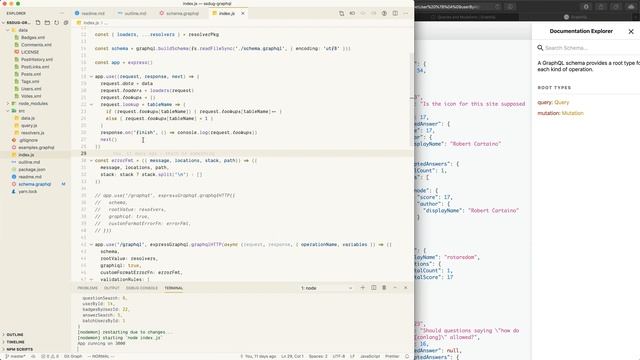Viewport: 640px width, 360px height.
Task: Open resolvers.js in the src folder
Action: click(32, 133)
